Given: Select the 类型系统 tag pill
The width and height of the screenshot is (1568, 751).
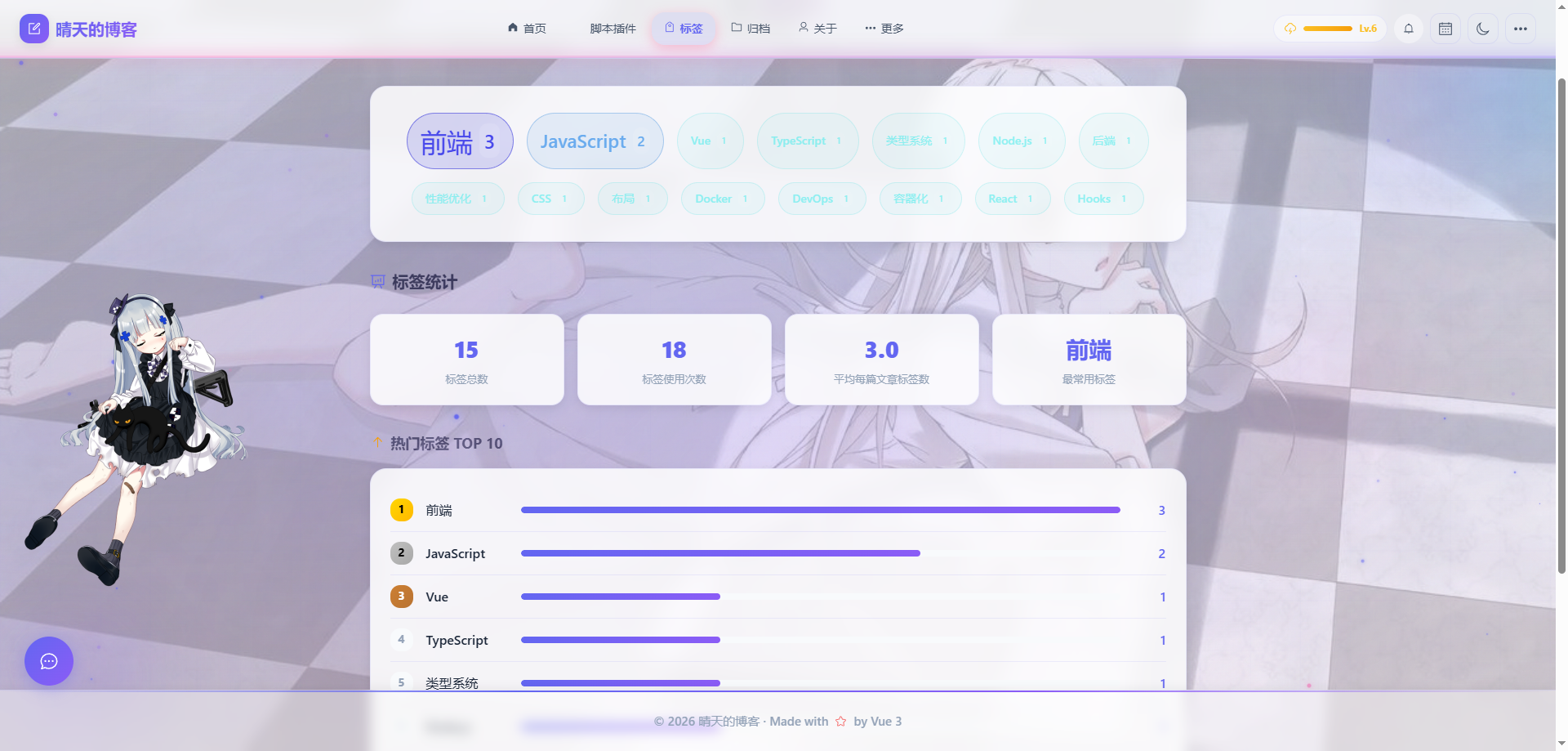Looking at the screenshot, I should click(919, 141).
